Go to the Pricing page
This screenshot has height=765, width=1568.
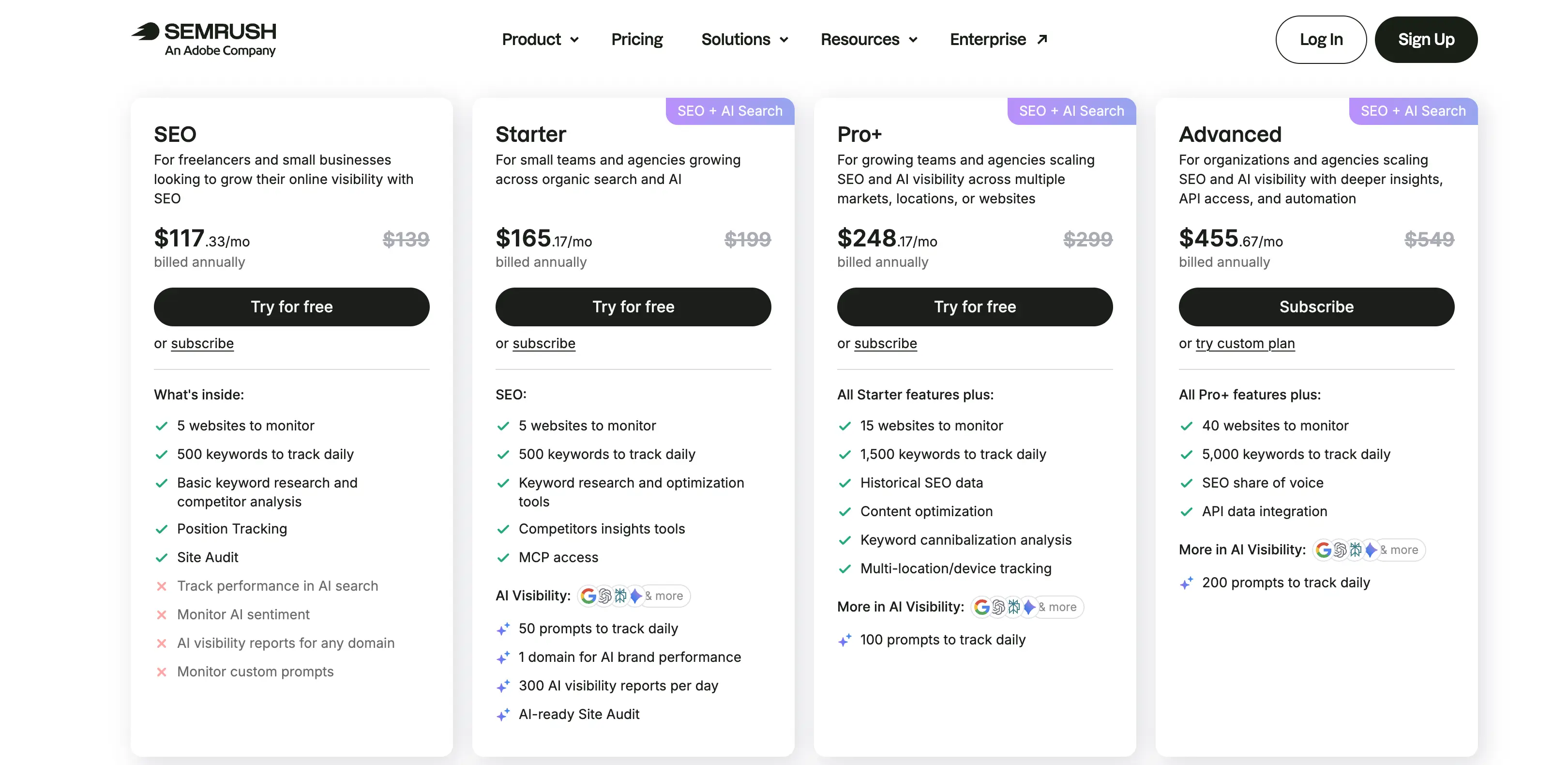point(637,40)
